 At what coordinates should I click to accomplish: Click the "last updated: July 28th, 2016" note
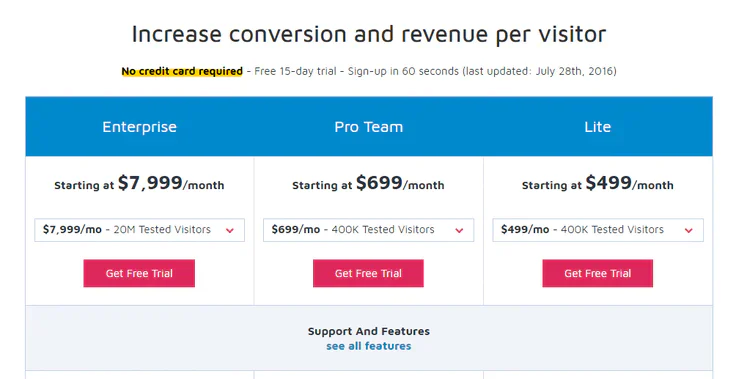539,71
